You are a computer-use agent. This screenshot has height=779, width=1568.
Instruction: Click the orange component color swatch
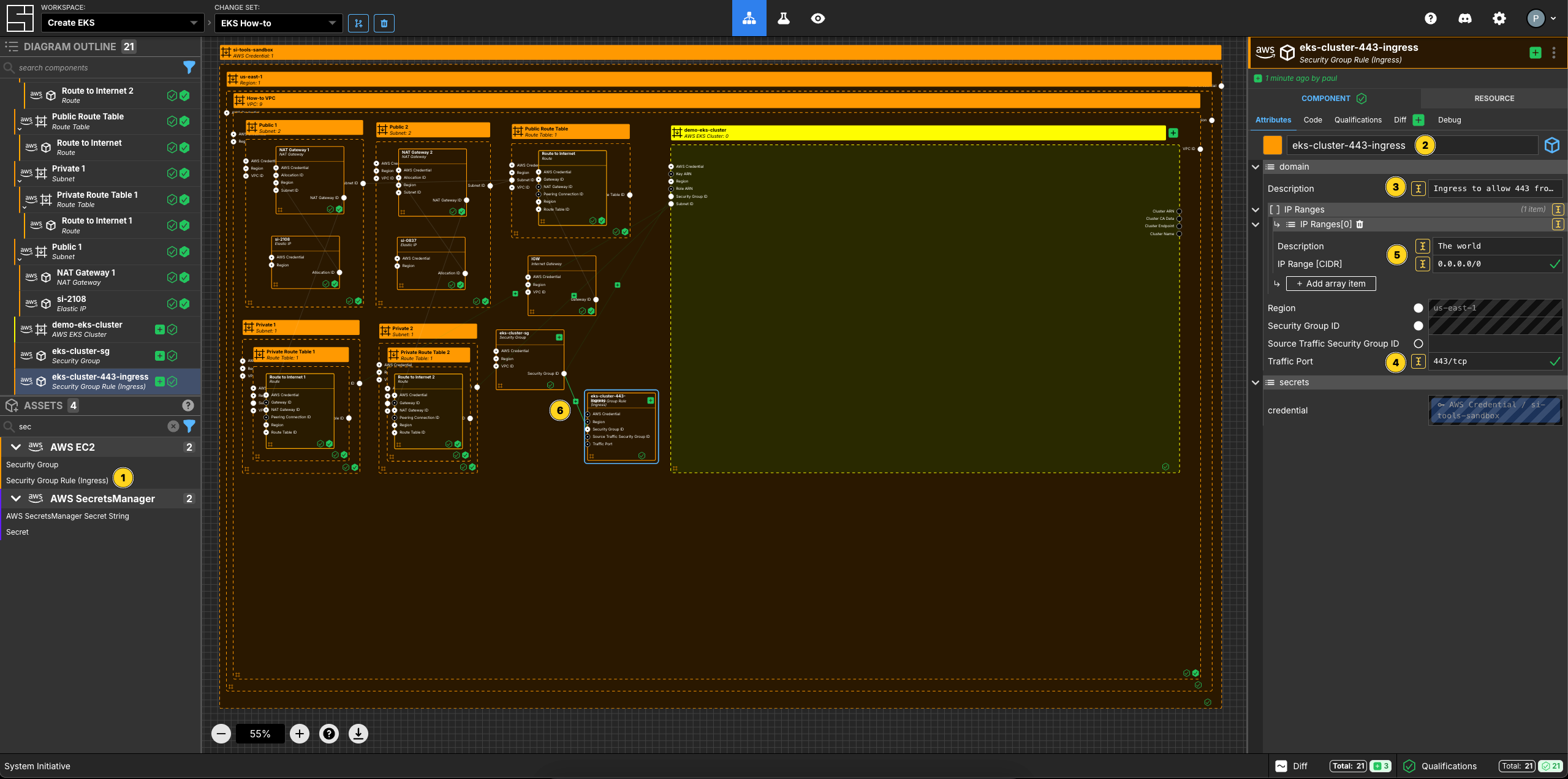click(1273, 145)
